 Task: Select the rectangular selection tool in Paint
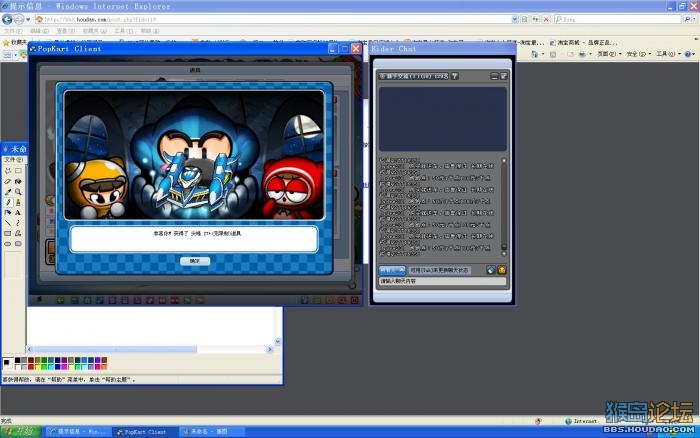pos(18,171)
